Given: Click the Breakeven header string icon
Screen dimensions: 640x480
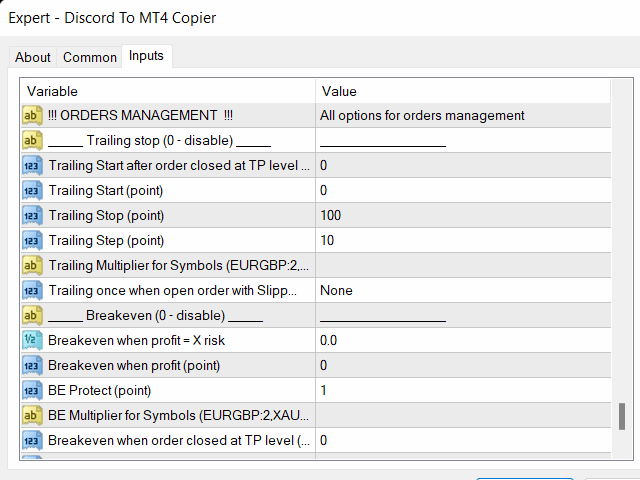Looking at the screenshot, I should pos(32,316).
